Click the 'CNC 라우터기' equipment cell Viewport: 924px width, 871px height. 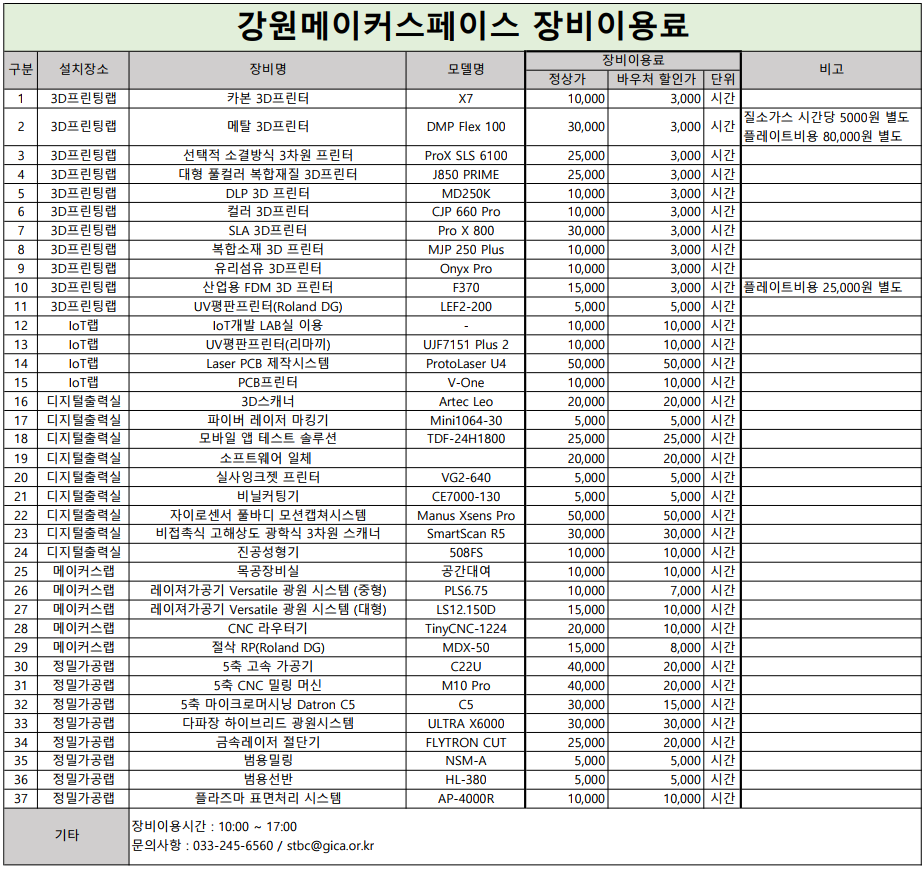coord(267,629)
